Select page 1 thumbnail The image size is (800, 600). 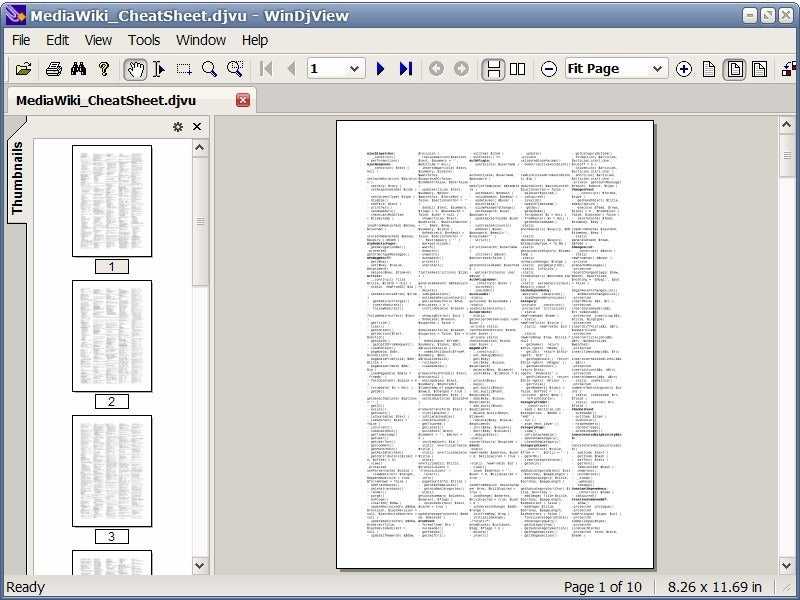112,201
